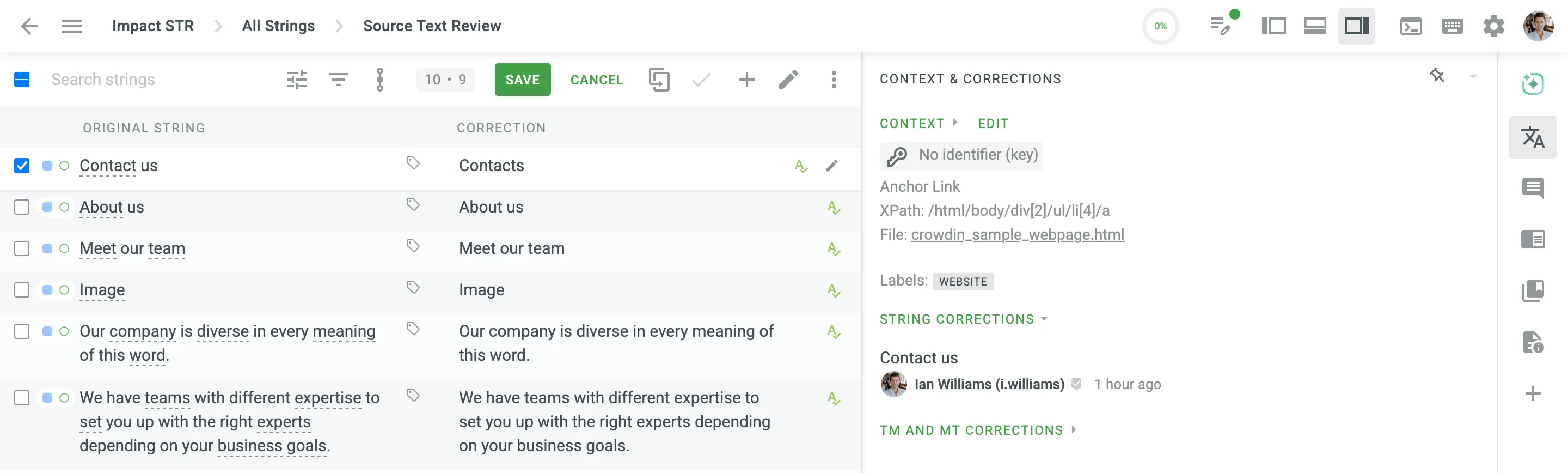Open the AI assistant sparkle icon
Viewport: 1568px width, 473px height.
[x=1532, y=83]
